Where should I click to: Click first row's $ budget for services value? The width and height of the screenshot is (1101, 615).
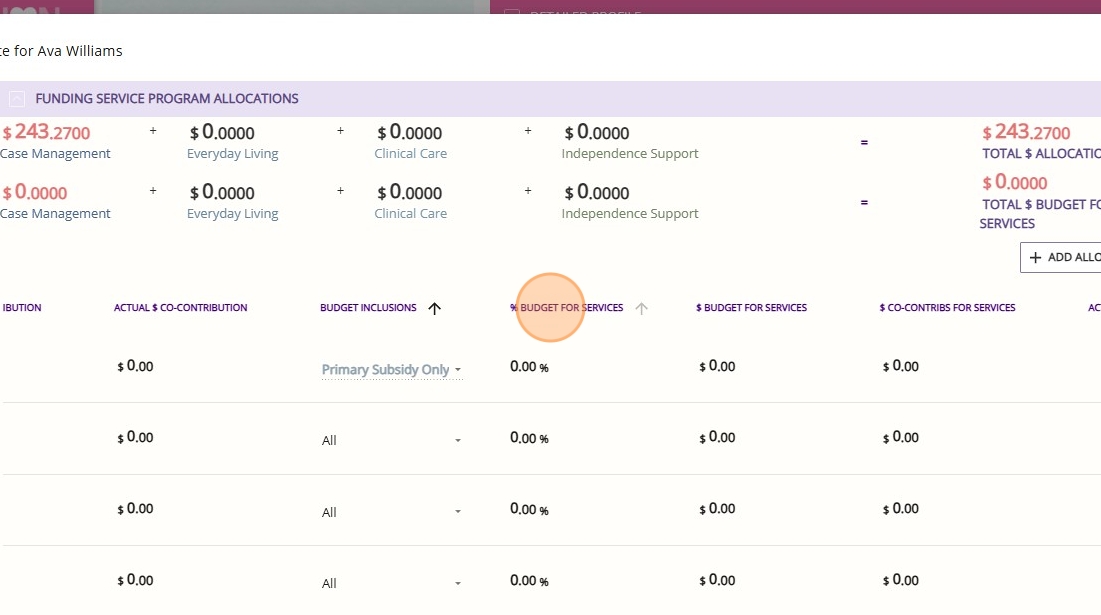point(717,367)
